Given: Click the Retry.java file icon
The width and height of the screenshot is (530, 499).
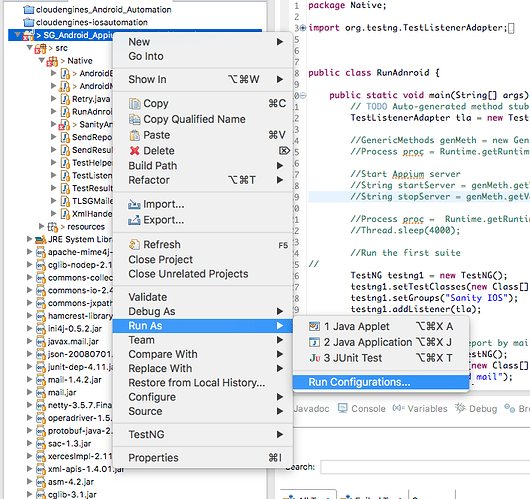Looking at the screenshot, I should click(65, 99).
